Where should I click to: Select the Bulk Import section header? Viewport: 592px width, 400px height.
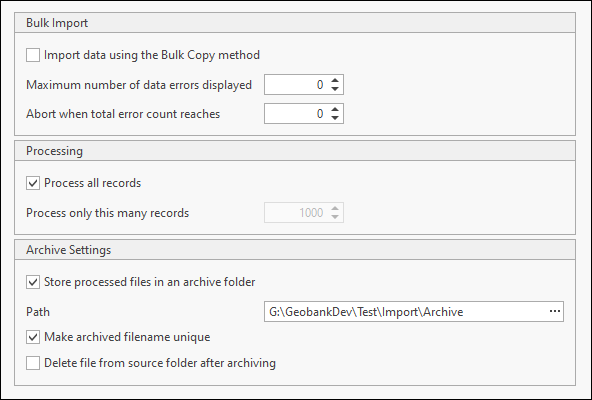tap(295, 23)
